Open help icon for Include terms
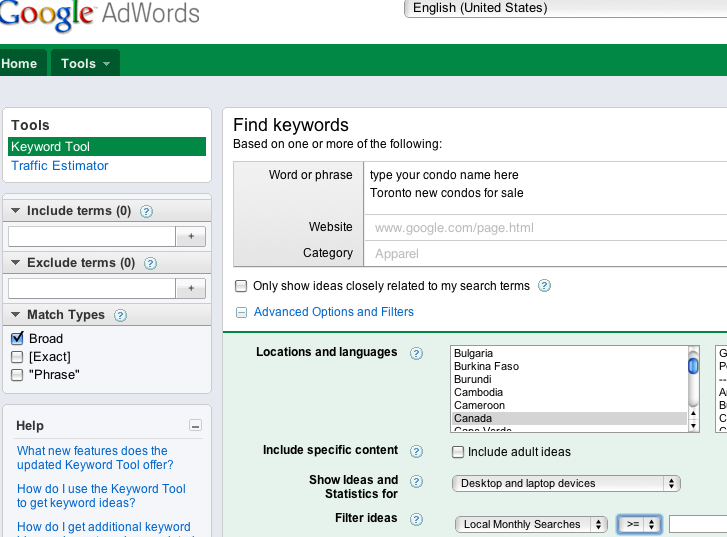This screenshot has width=727, height=537. coord(147,211)
